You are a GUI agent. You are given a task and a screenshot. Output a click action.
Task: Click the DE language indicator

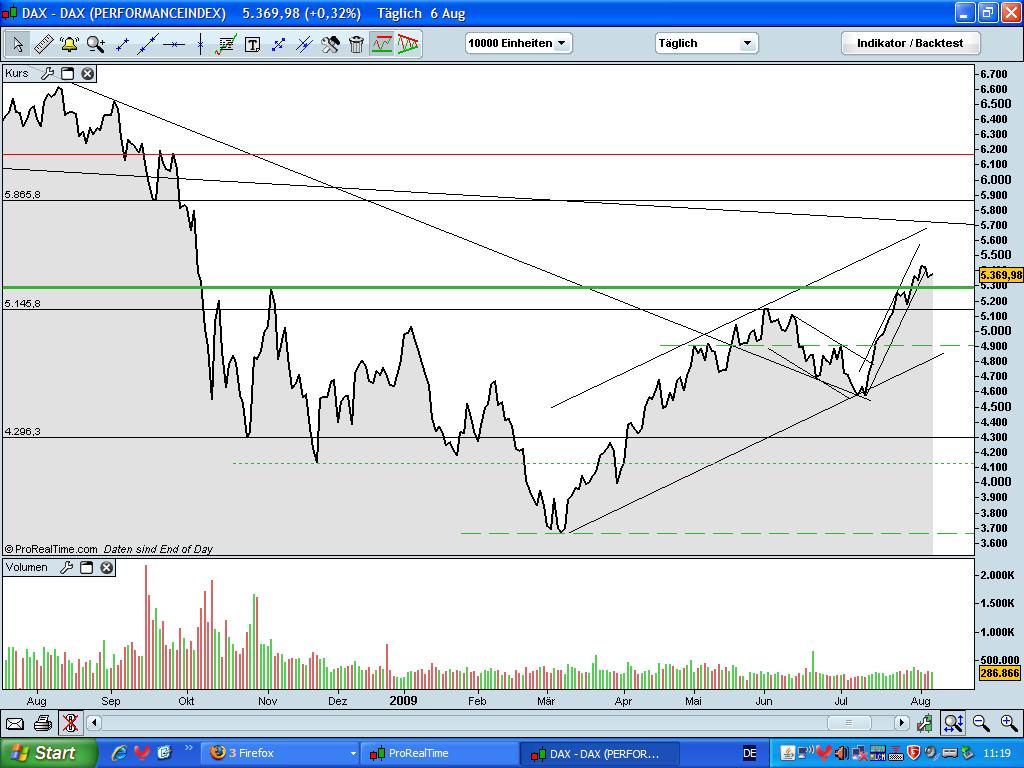750,754
